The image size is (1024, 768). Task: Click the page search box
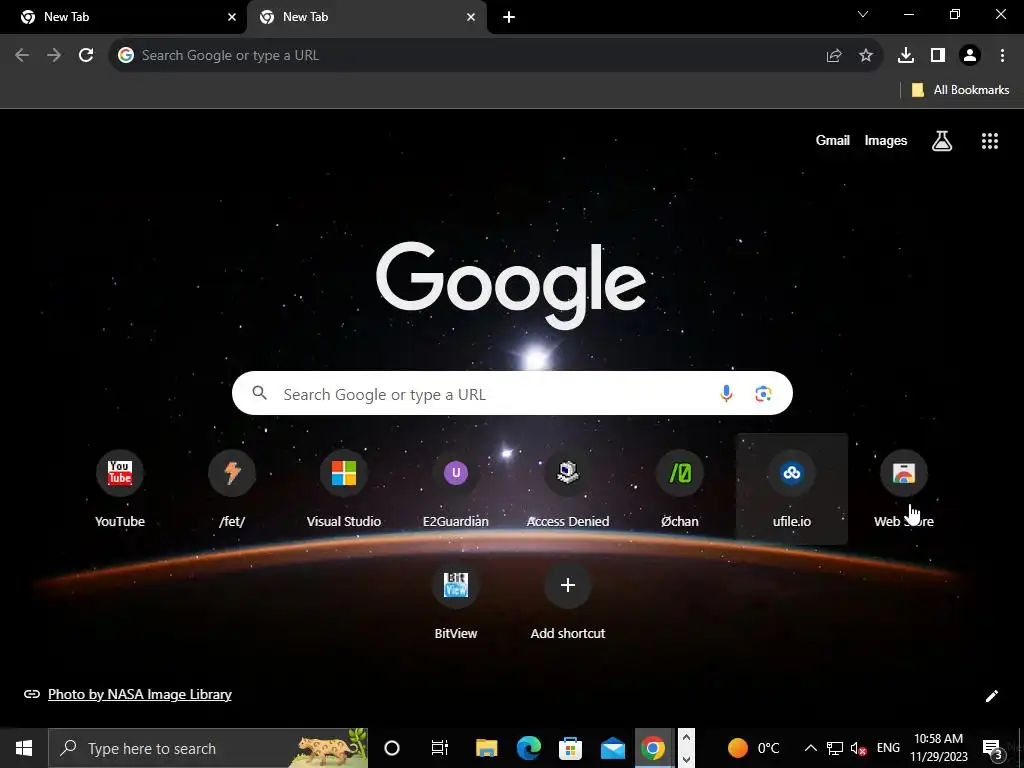tap(512, 393)
